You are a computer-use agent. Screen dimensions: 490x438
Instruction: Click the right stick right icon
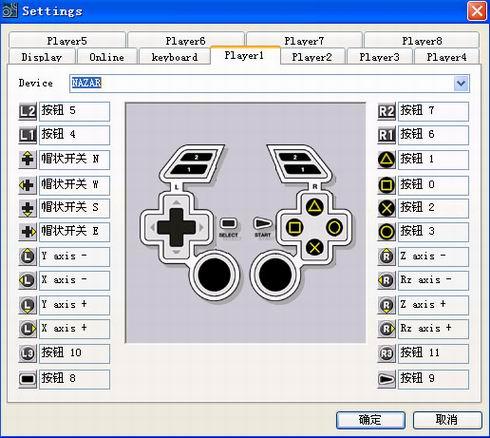pos(387,329)
